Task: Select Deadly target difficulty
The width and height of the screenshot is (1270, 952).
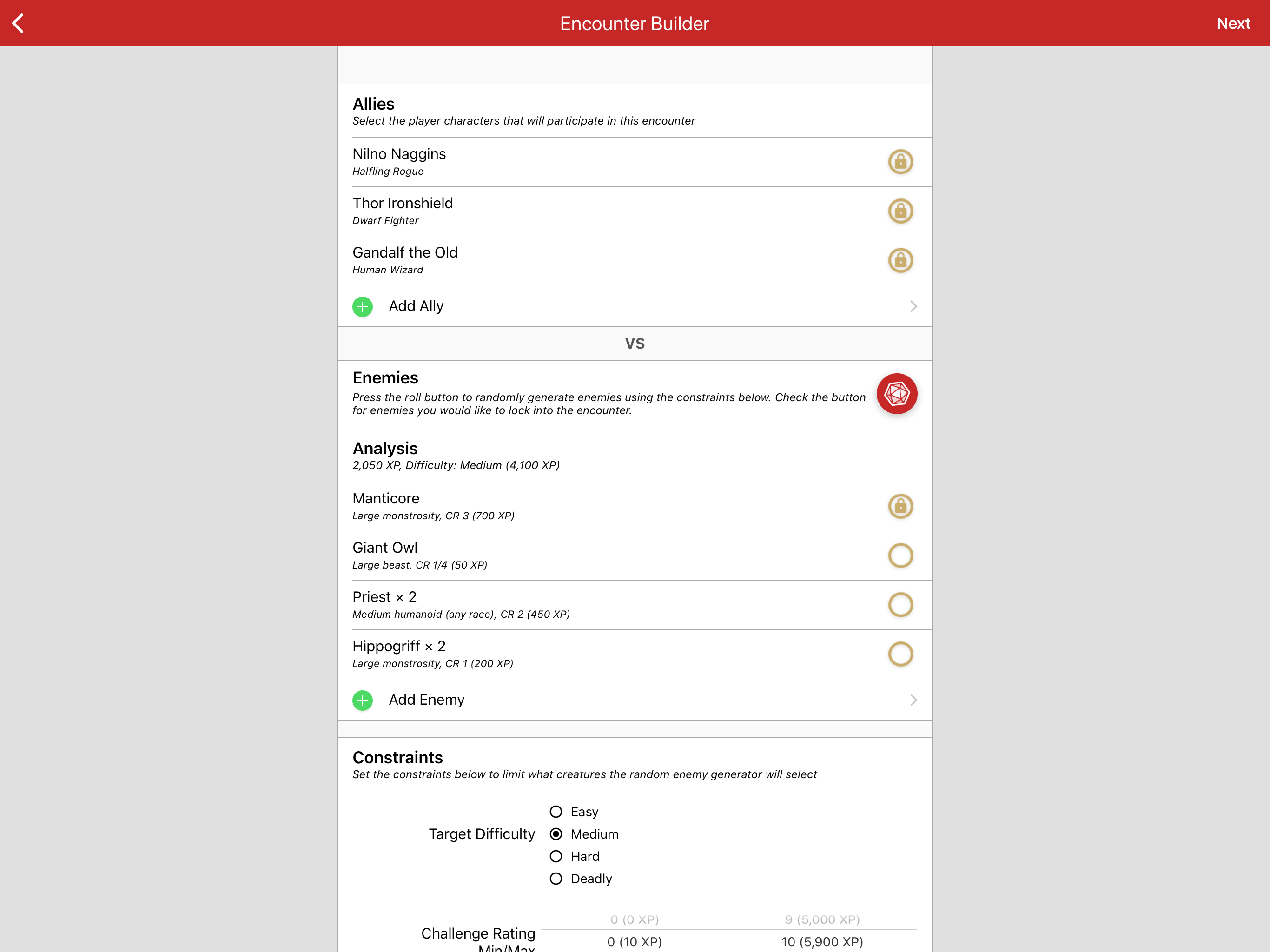Action: tap(556, 879)
